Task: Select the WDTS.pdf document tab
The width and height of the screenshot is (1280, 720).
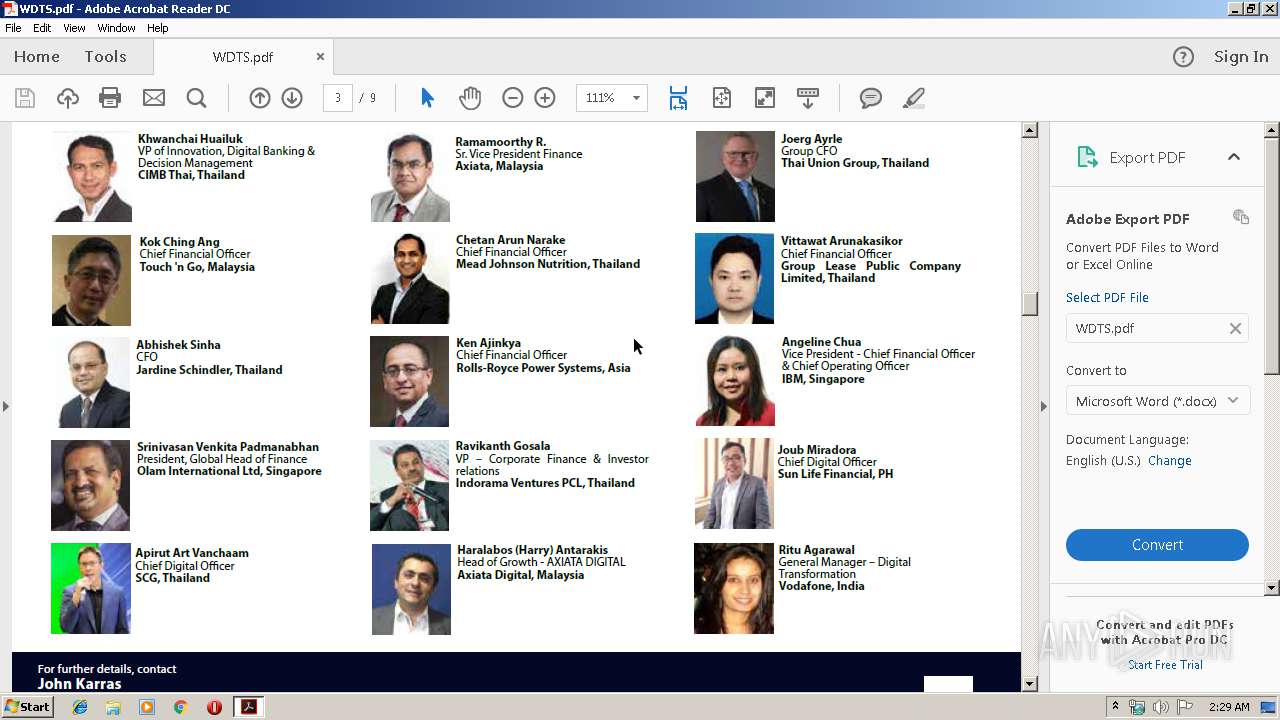Action: 243,57
